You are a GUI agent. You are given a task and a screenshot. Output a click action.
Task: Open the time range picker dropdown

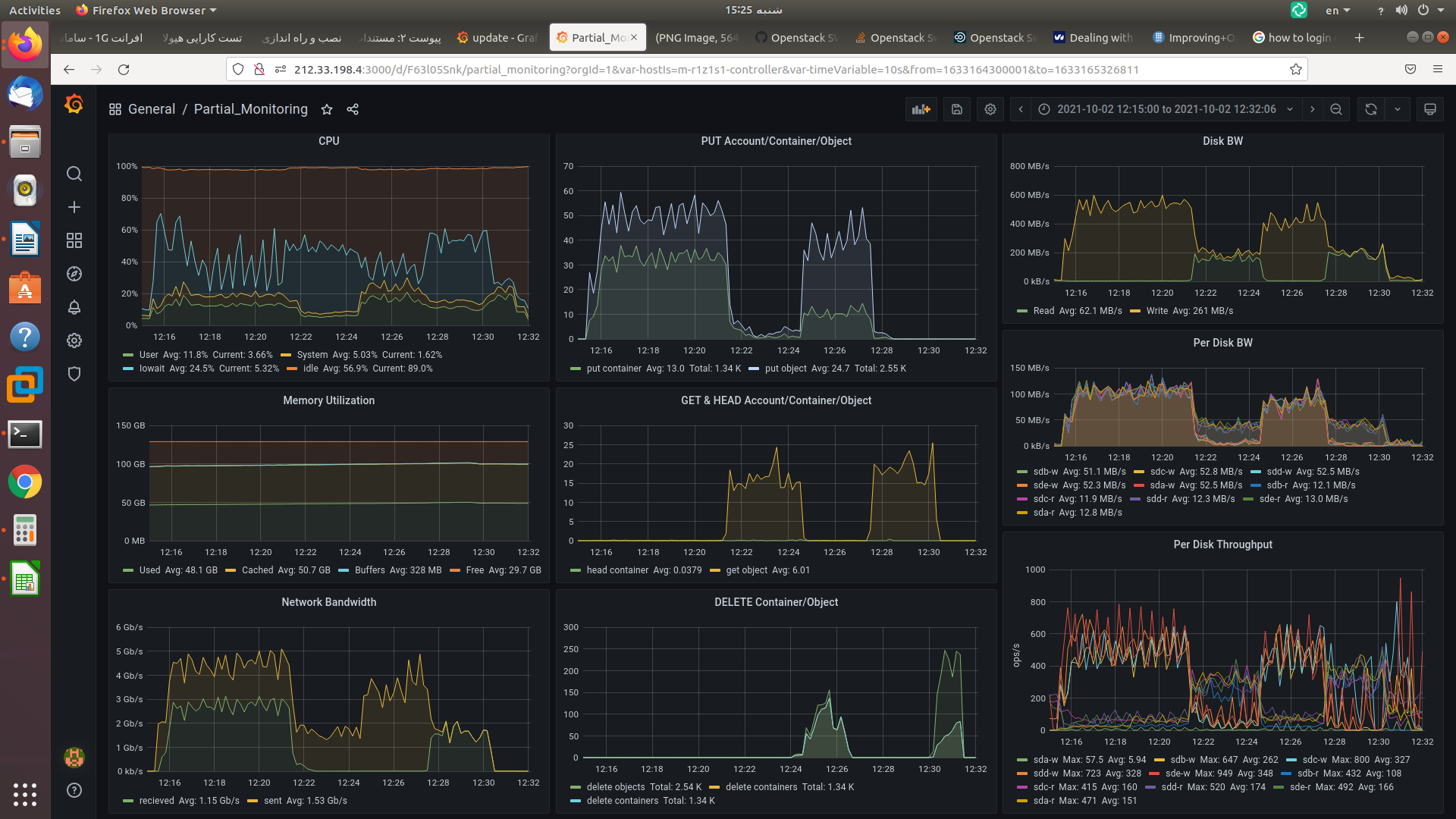(x=1166, y=109)
